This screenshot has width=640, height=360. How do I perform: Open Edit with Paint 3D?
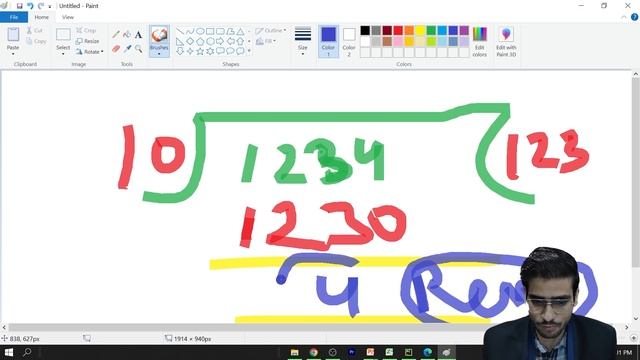[506, 42]
